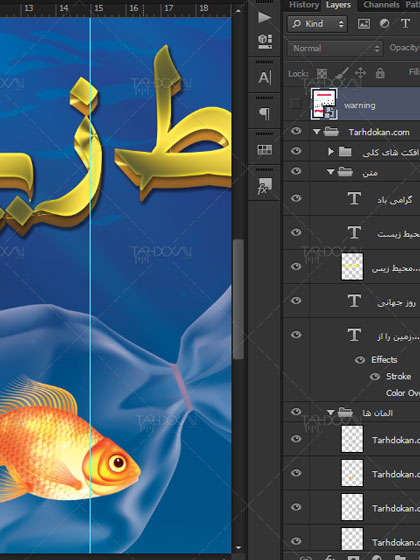Click the T icon of گرامی باد layer

(x=354, y=198)
